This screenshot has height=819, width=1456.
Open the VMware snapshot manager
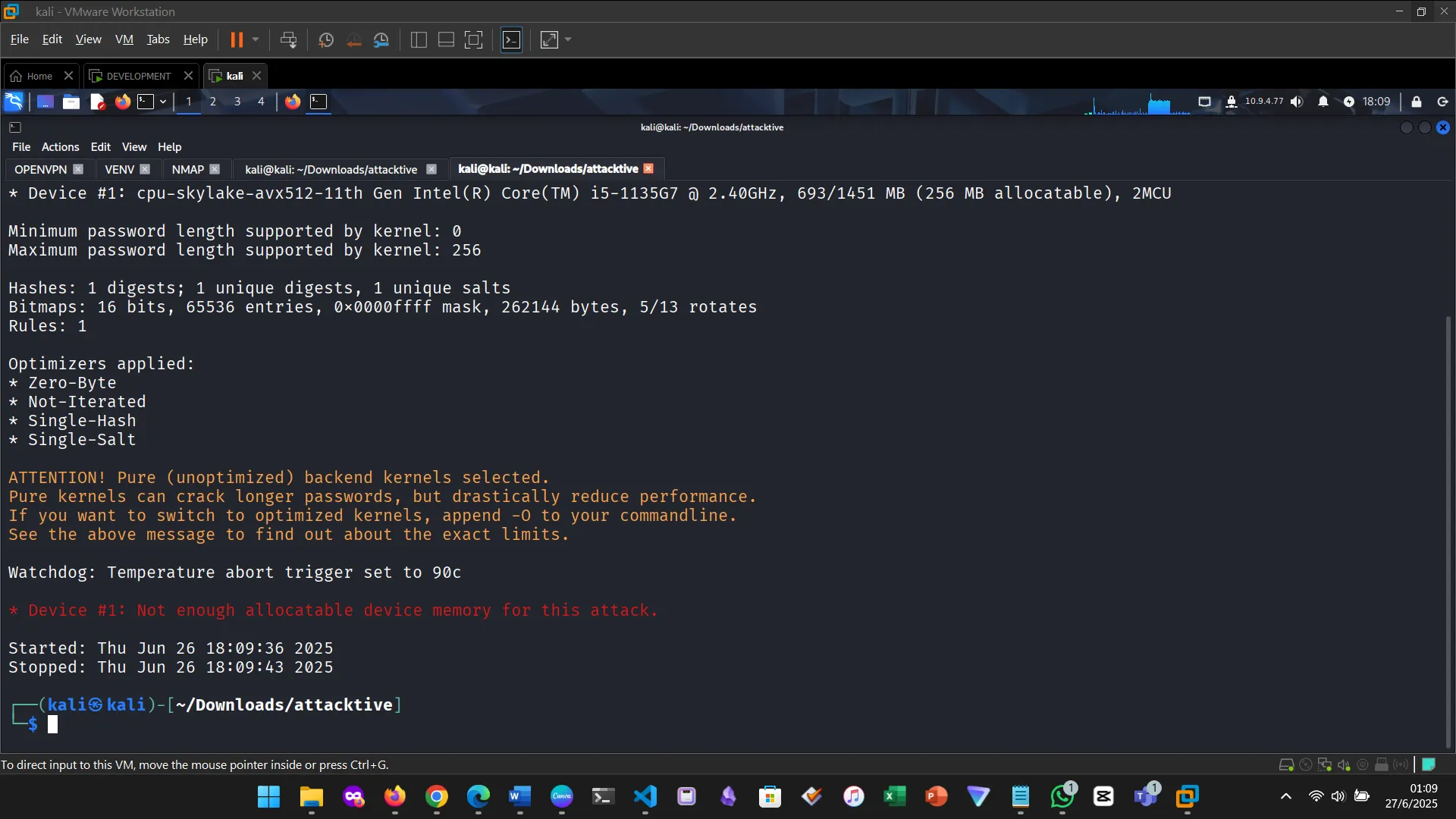point(381,39)
